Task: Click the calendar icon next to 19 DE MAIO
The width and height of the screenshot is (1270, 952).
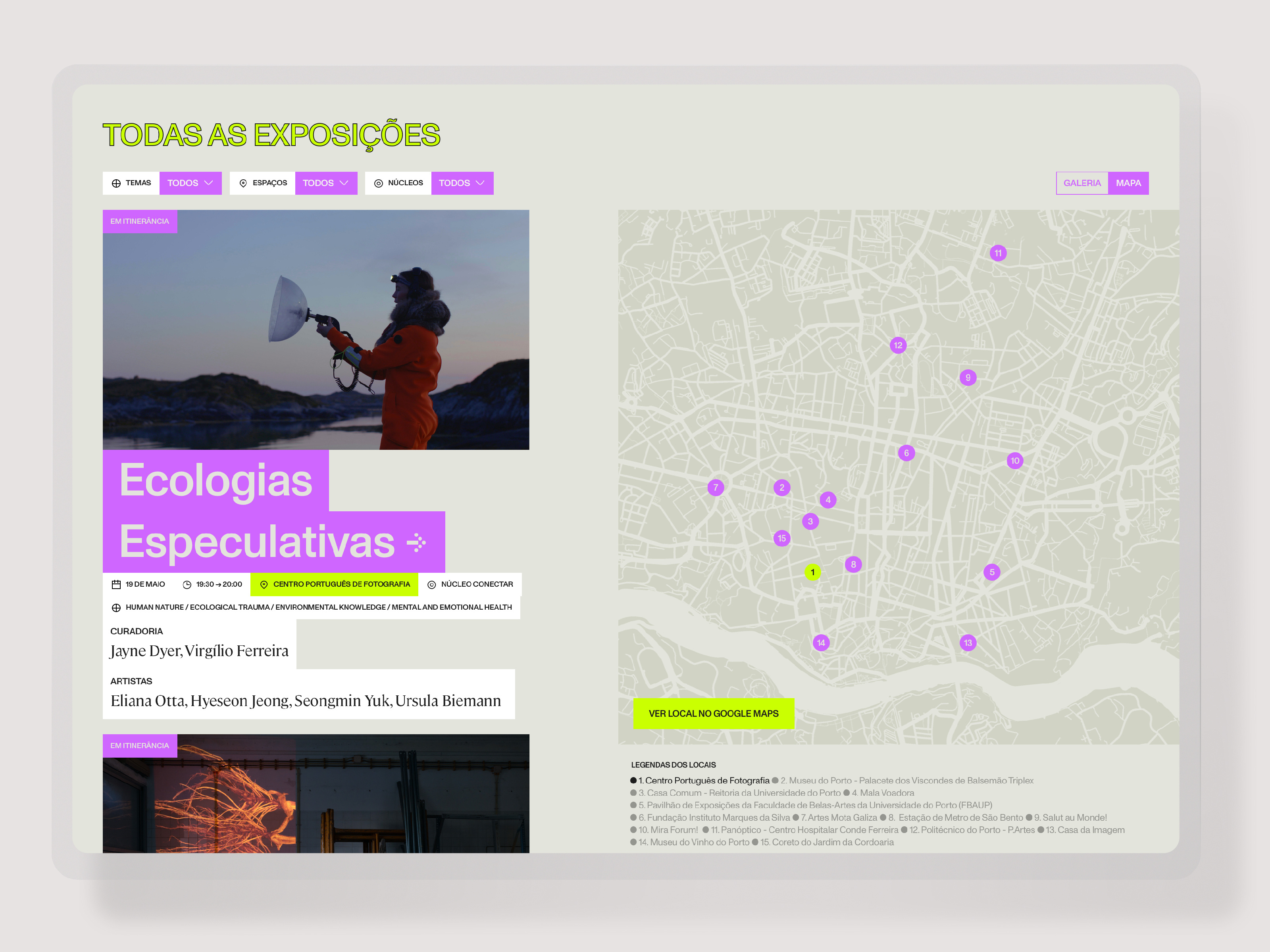Action: tap(117, 584)
